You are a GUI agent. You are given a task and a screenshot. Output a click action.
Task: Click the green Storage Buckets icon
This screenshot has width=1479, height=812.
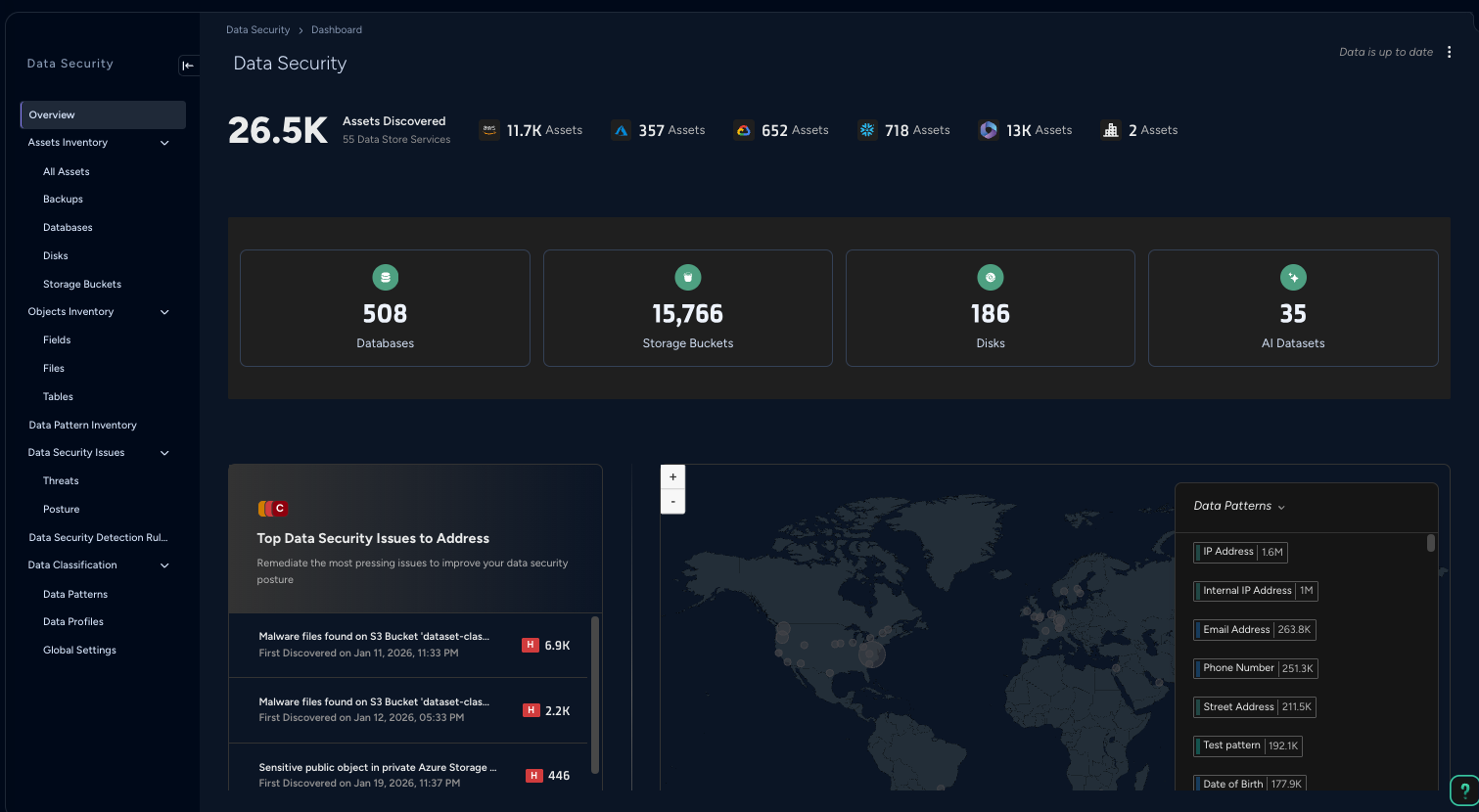[x=688, y=278]
